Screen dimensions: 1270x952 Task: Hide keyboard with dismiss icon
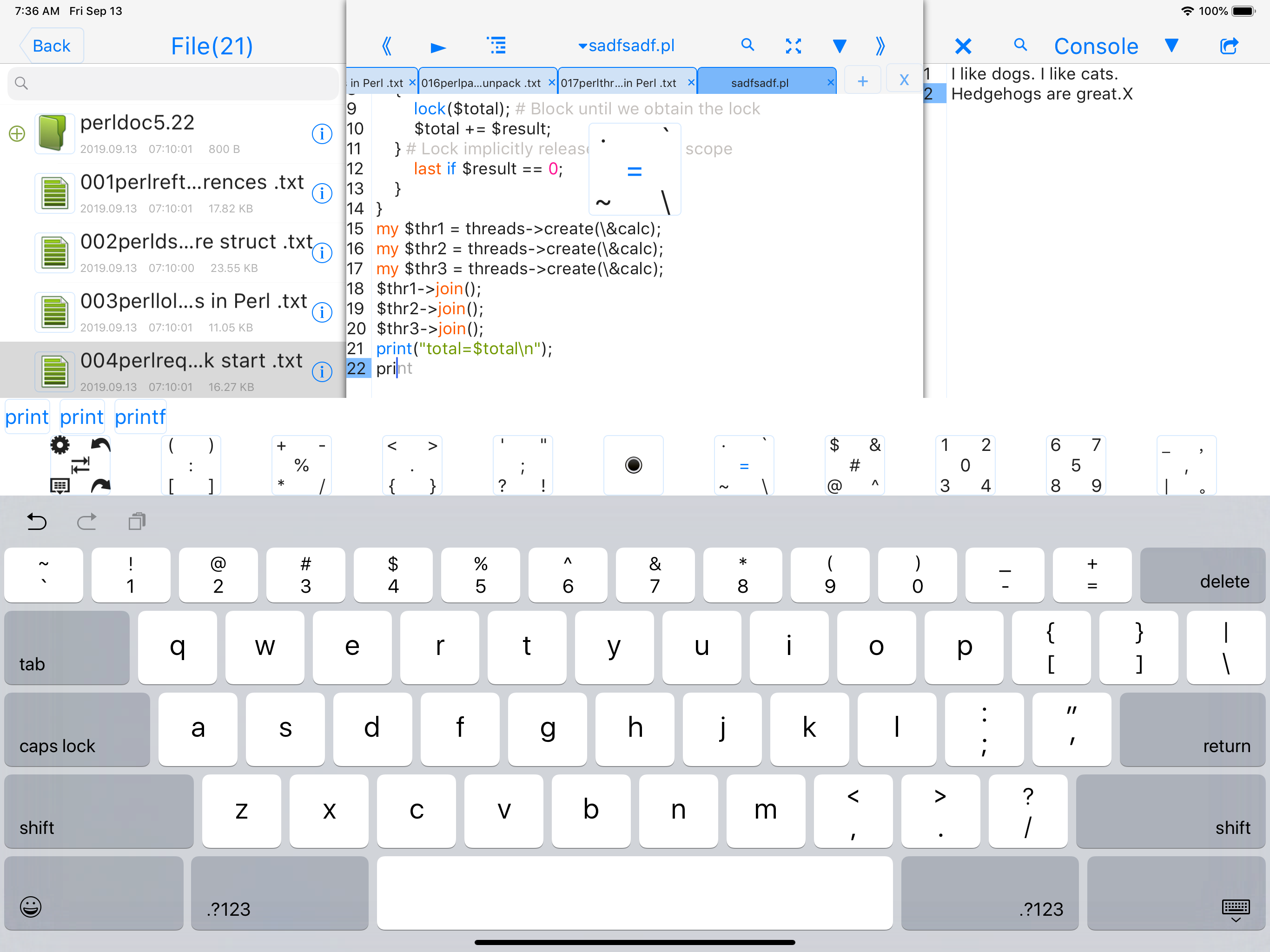point(1177,893)
